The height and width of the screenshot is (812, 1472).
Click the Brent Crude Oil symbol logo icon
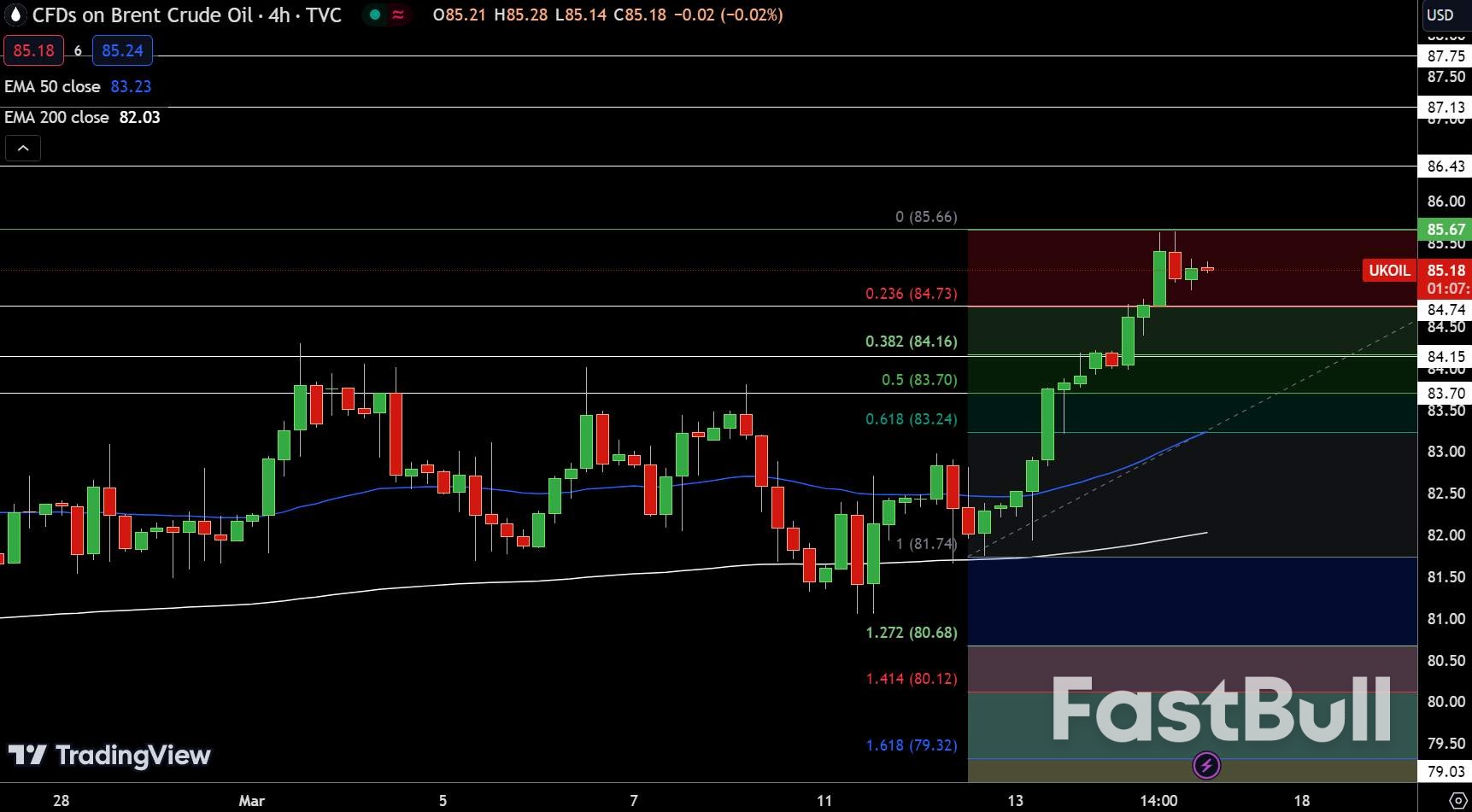(x=14, y=15)
